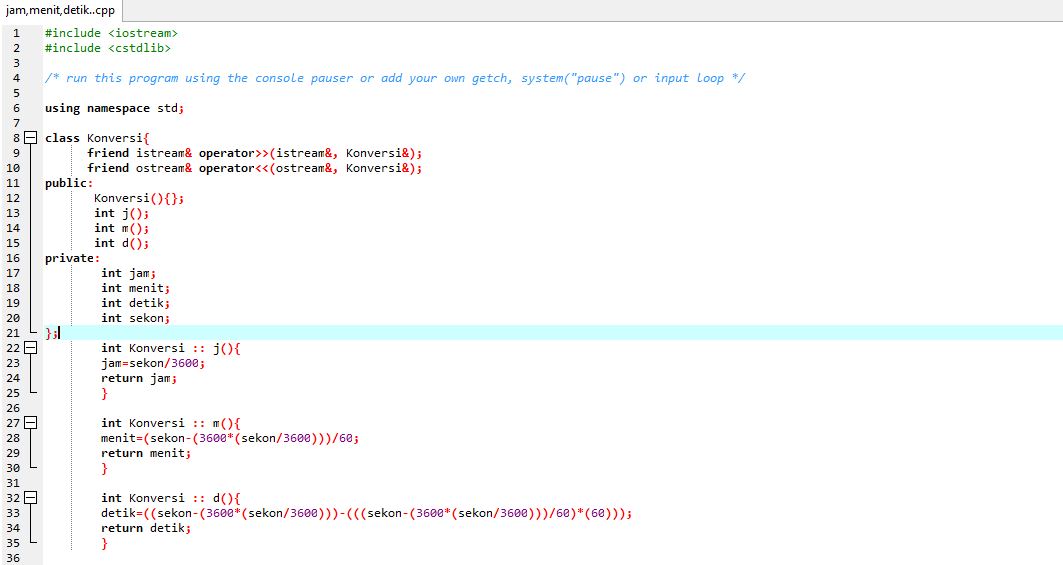The image size is (1063, 565).
Task: Click the 'int jam;' member line
Action: (129, 273)
